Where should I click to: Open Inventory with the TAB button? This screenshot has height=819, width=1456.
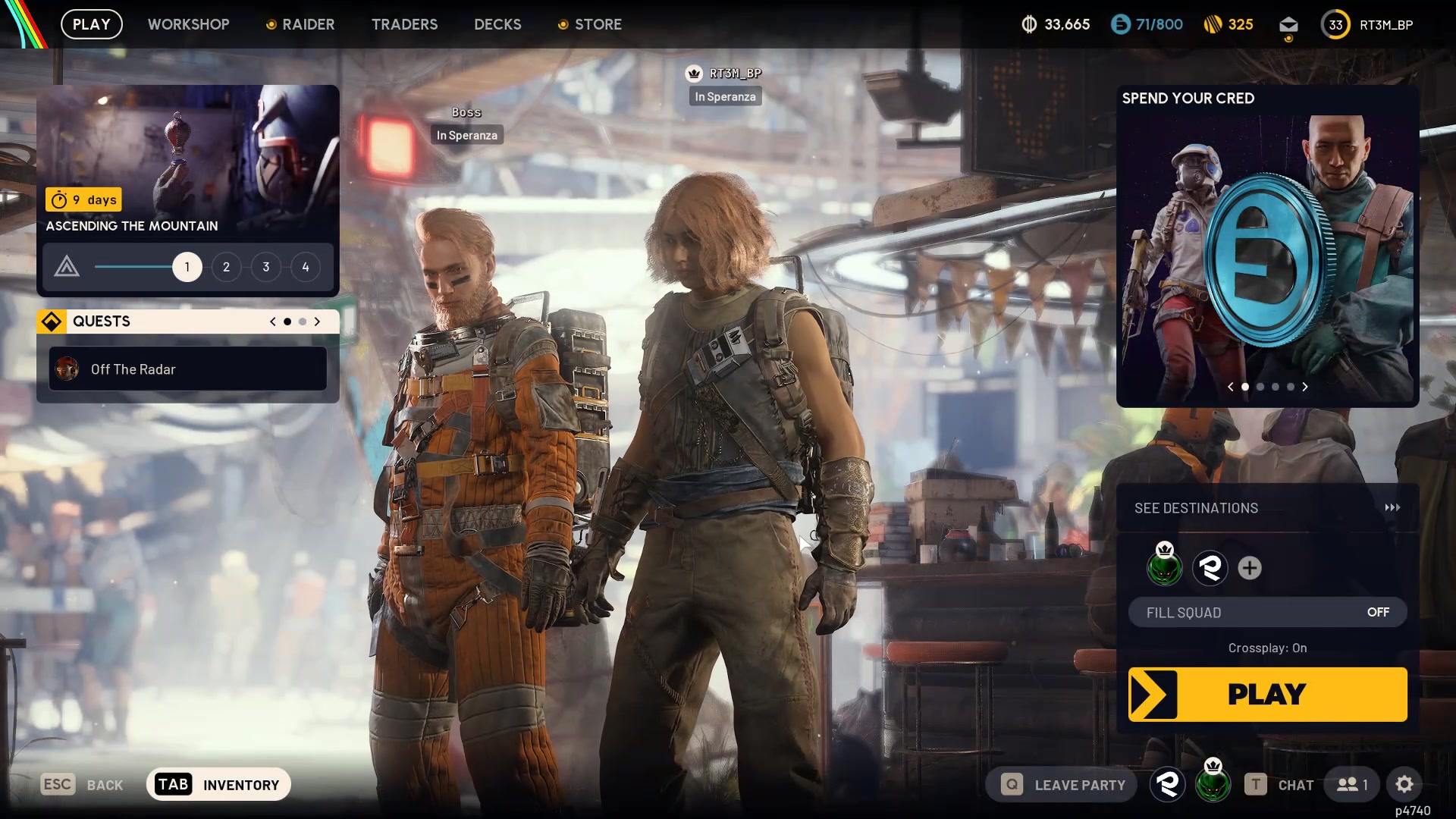[218, 785]
